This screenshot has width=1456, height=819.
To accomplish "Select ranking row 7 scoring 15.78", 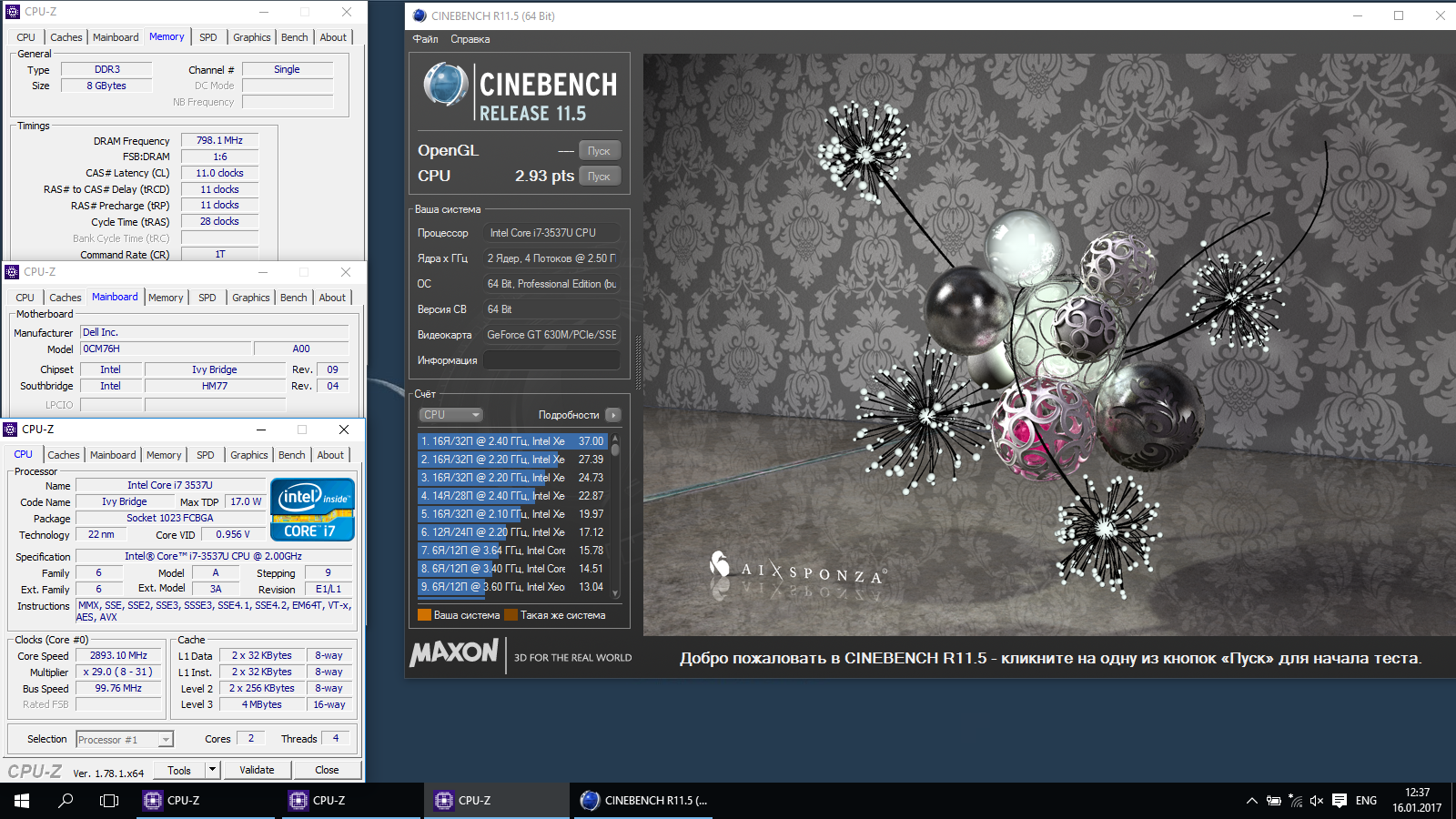I will tap(512, 551).
